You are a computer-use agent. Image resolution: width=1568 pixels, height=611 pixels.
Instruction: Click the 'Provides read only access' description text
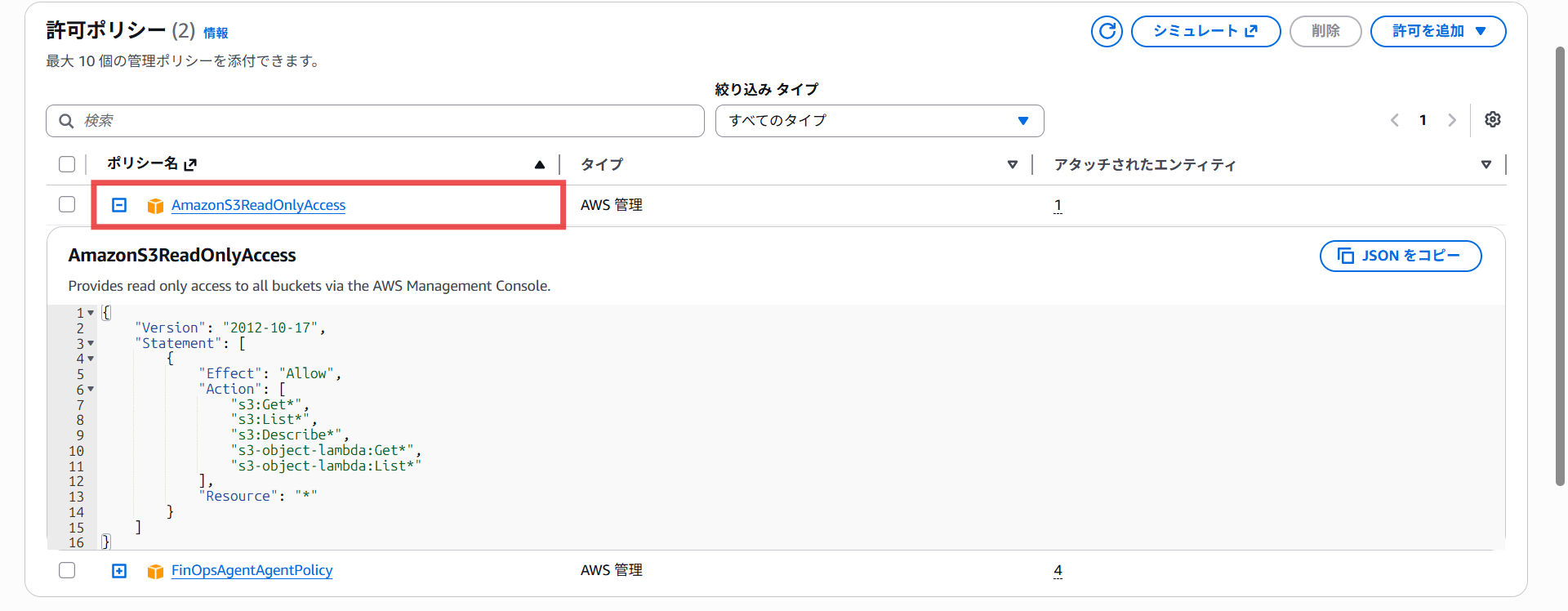tap(310, 286)
